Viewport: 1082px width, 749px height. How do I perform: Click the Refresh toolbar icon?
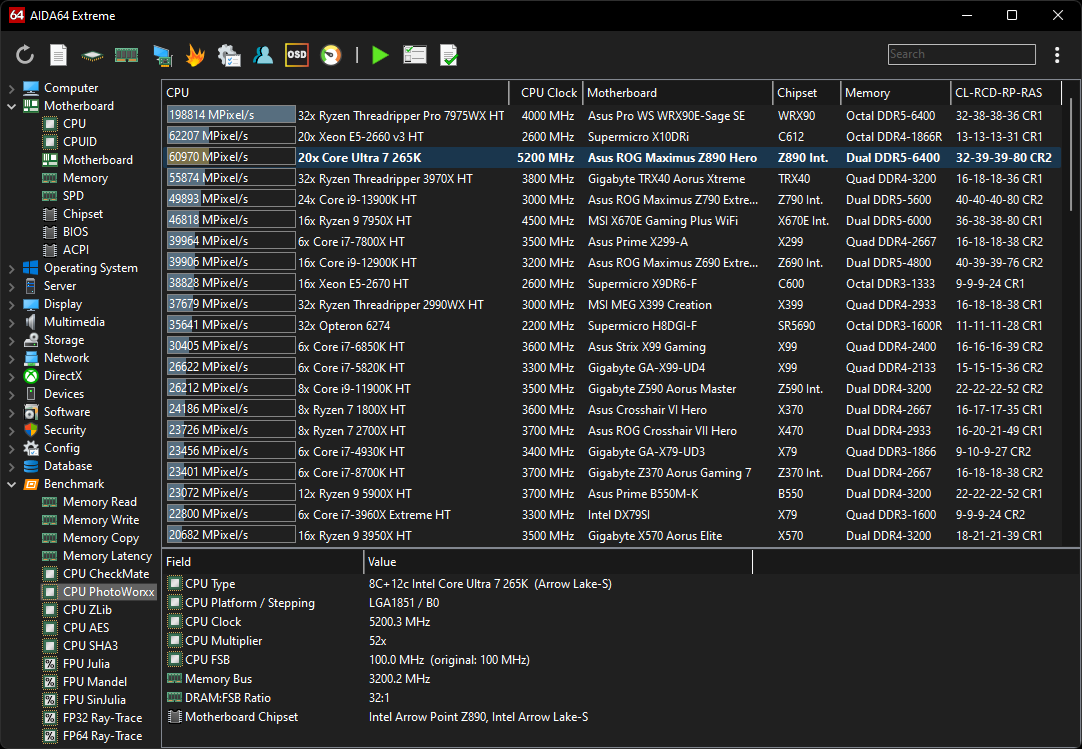click(x=25, y=55)
